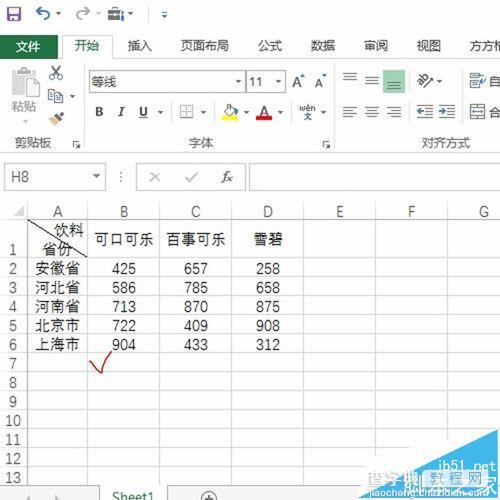
Task: Toggle Italic formatting
Action: (121, 112)
